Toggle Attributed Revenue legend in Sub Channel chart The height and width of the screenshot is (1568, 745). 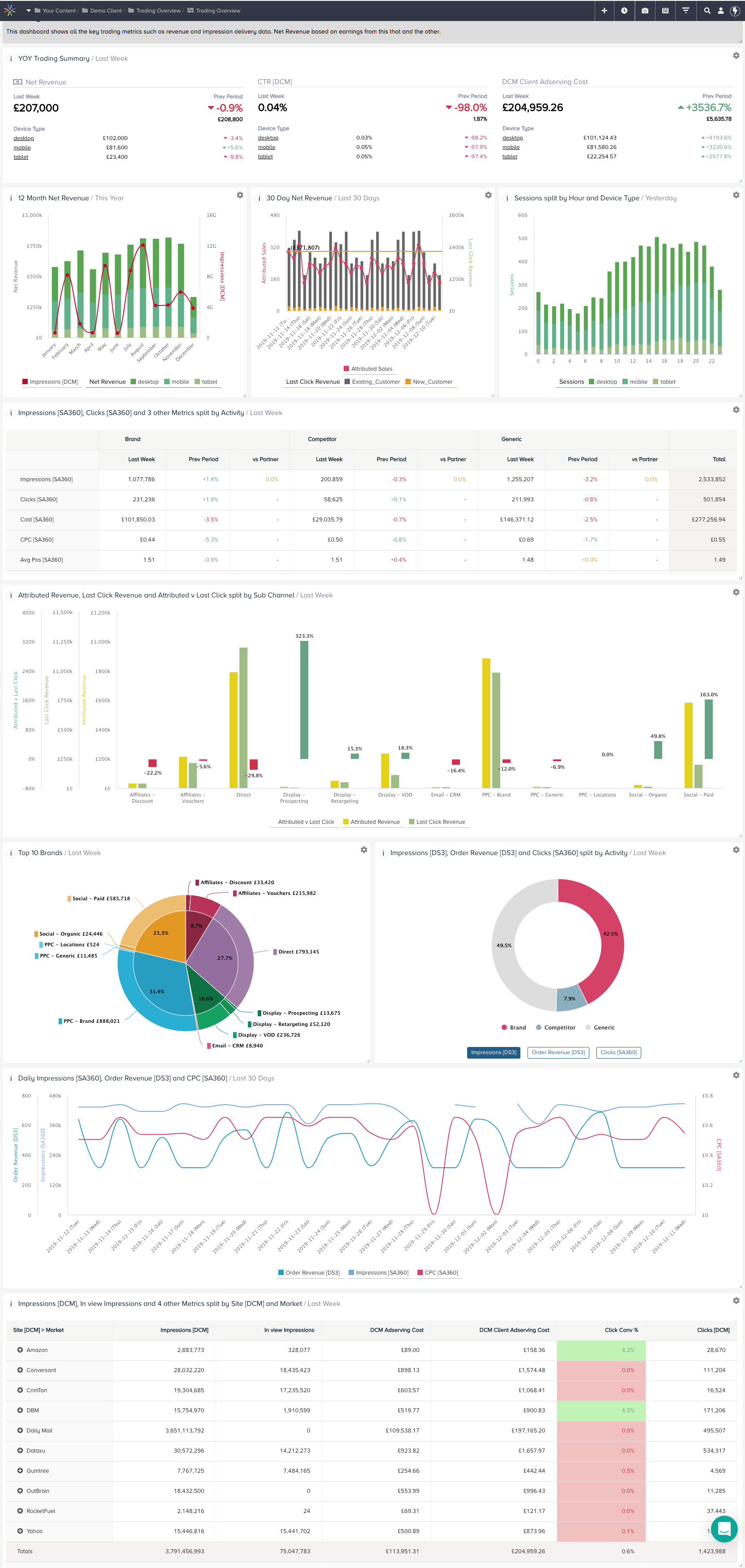pos(372,821)
